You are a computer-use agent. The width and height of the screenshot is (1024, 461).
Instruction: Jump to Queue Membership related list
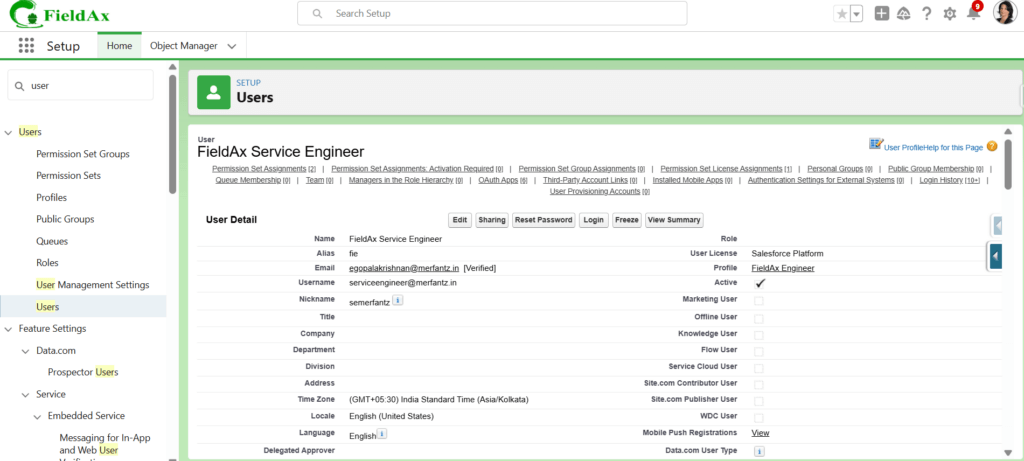(x=248, y=180)
